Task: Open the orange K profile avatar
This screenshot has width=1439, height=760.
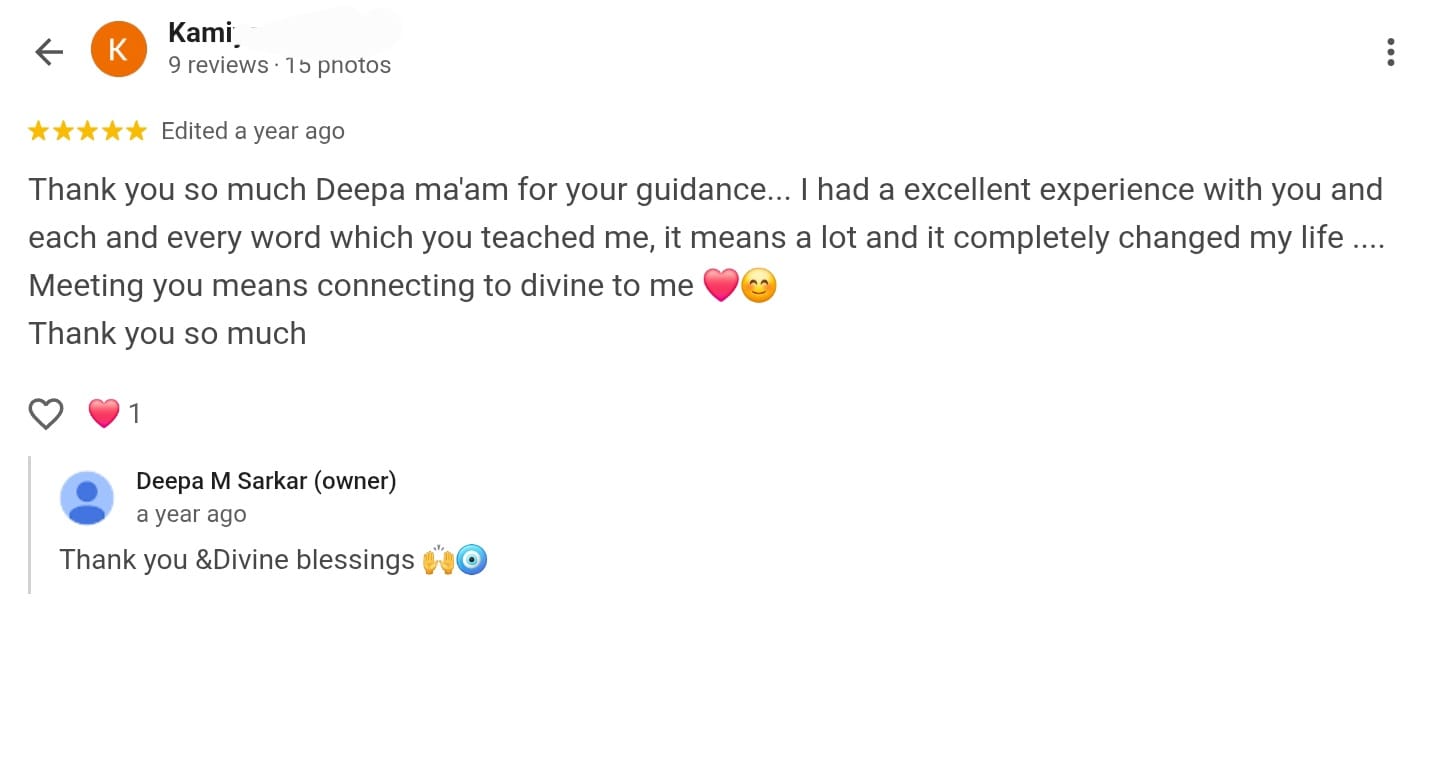Action: coord(118,49)
